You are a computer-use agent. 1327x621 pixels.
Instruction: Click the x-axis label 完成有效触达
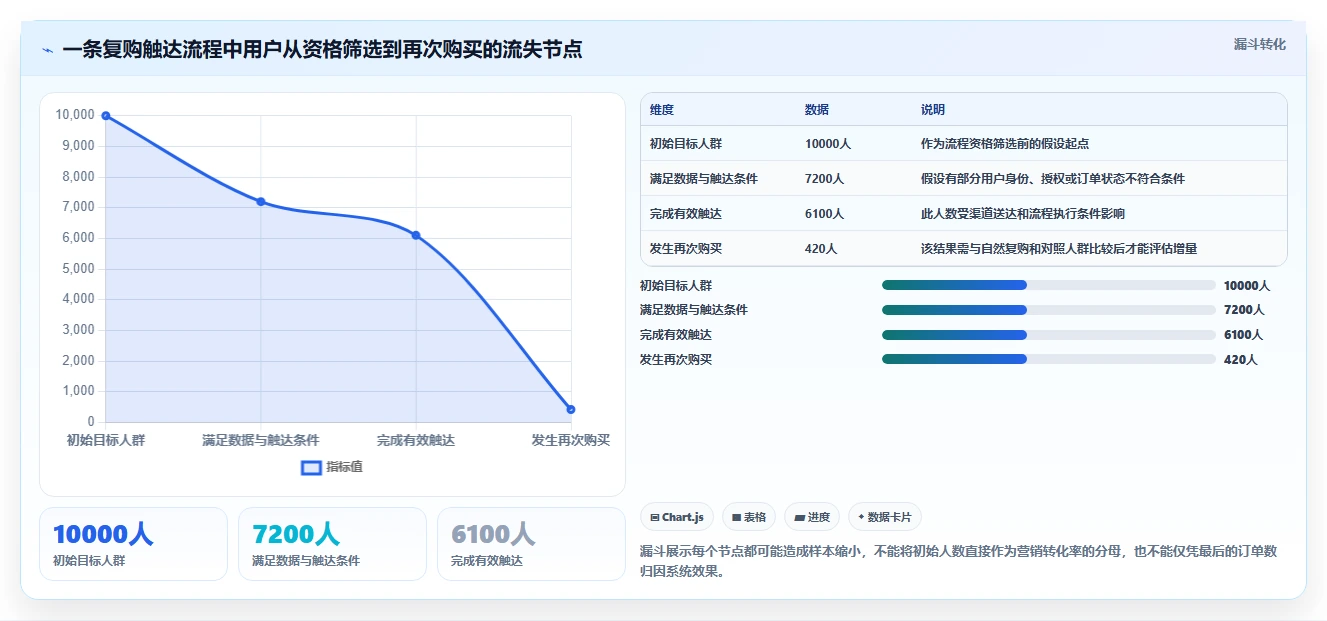[x=416, y=440]
